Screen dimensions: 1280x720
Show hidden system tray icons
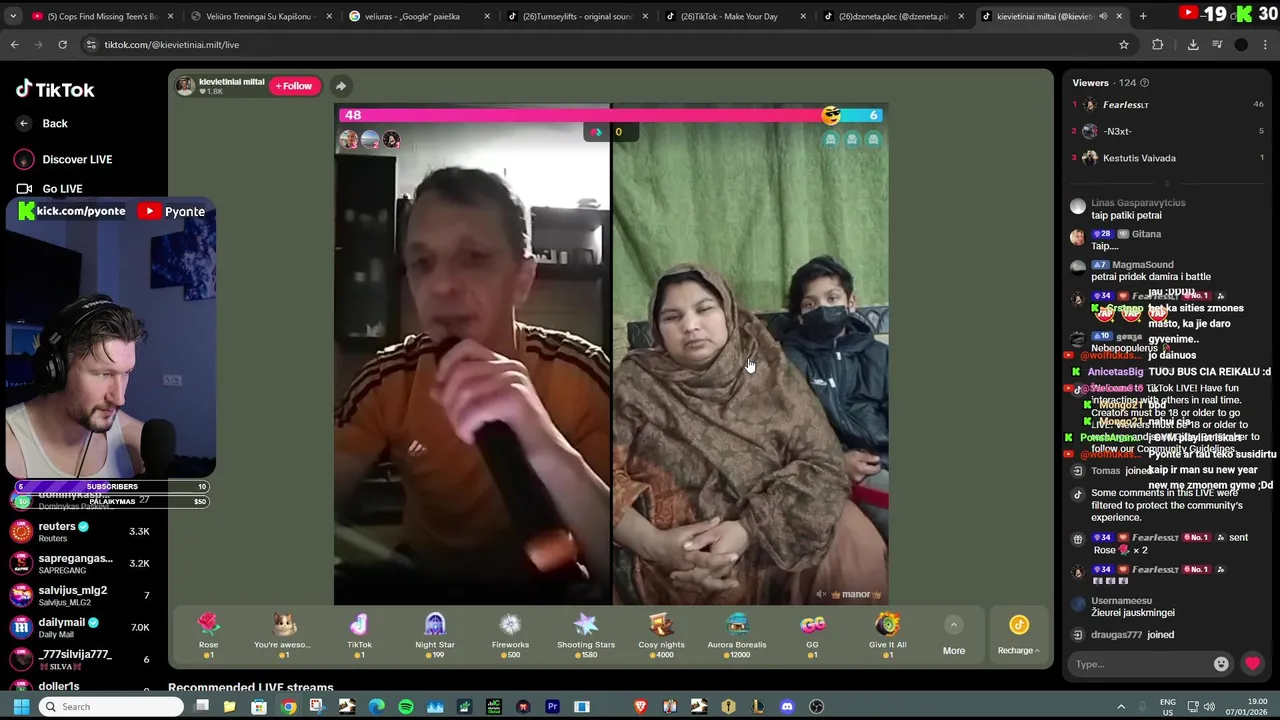coord(1121,707)
